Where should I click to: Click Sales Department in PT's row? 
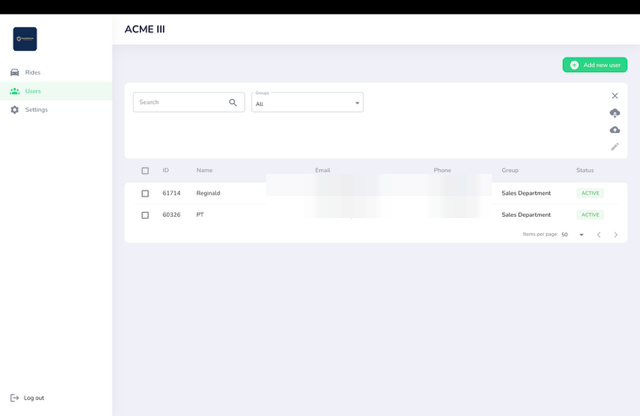tap(526, 215)
